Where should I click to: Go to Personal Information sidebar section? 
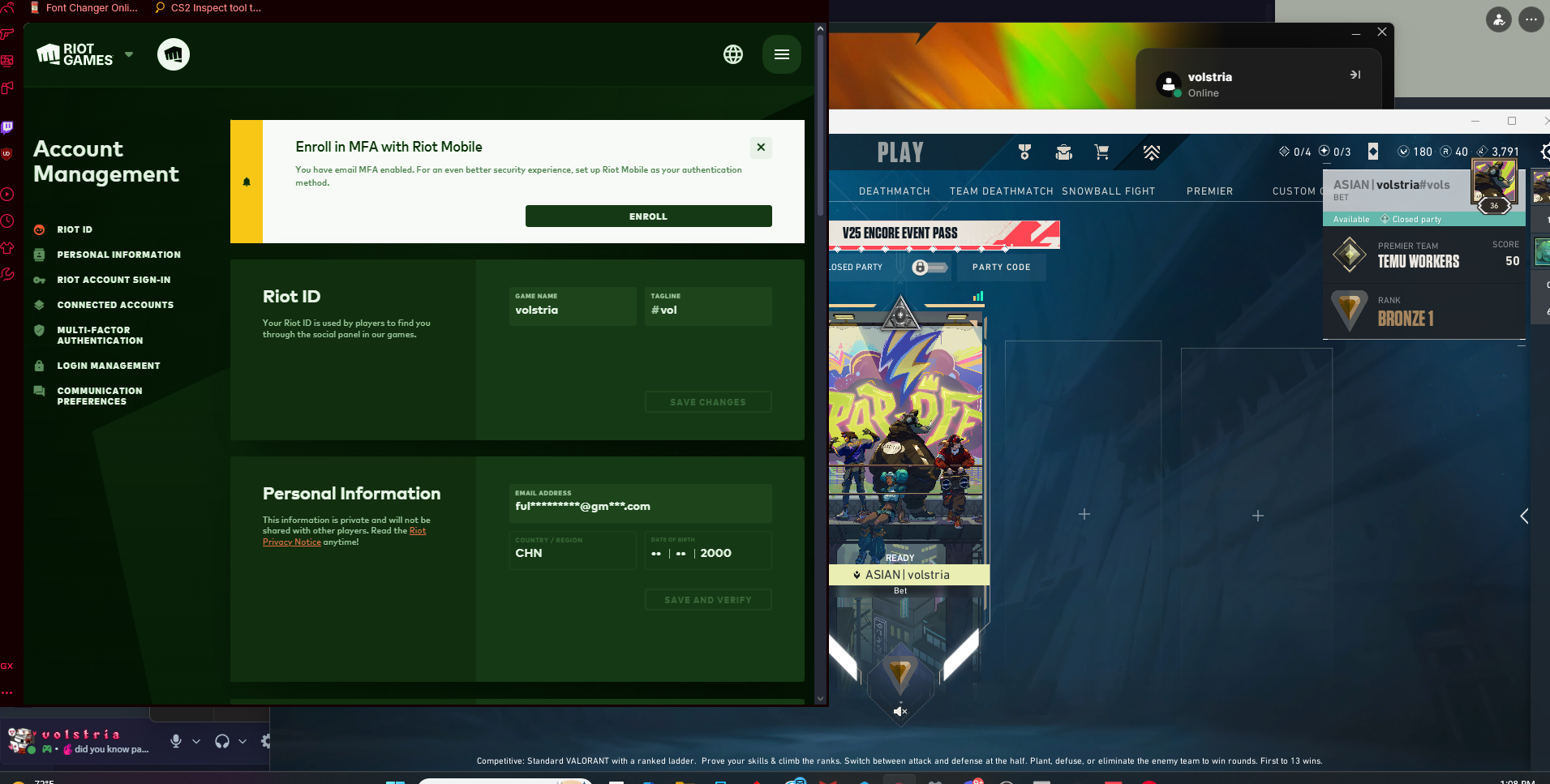click(x=108, y=255)
